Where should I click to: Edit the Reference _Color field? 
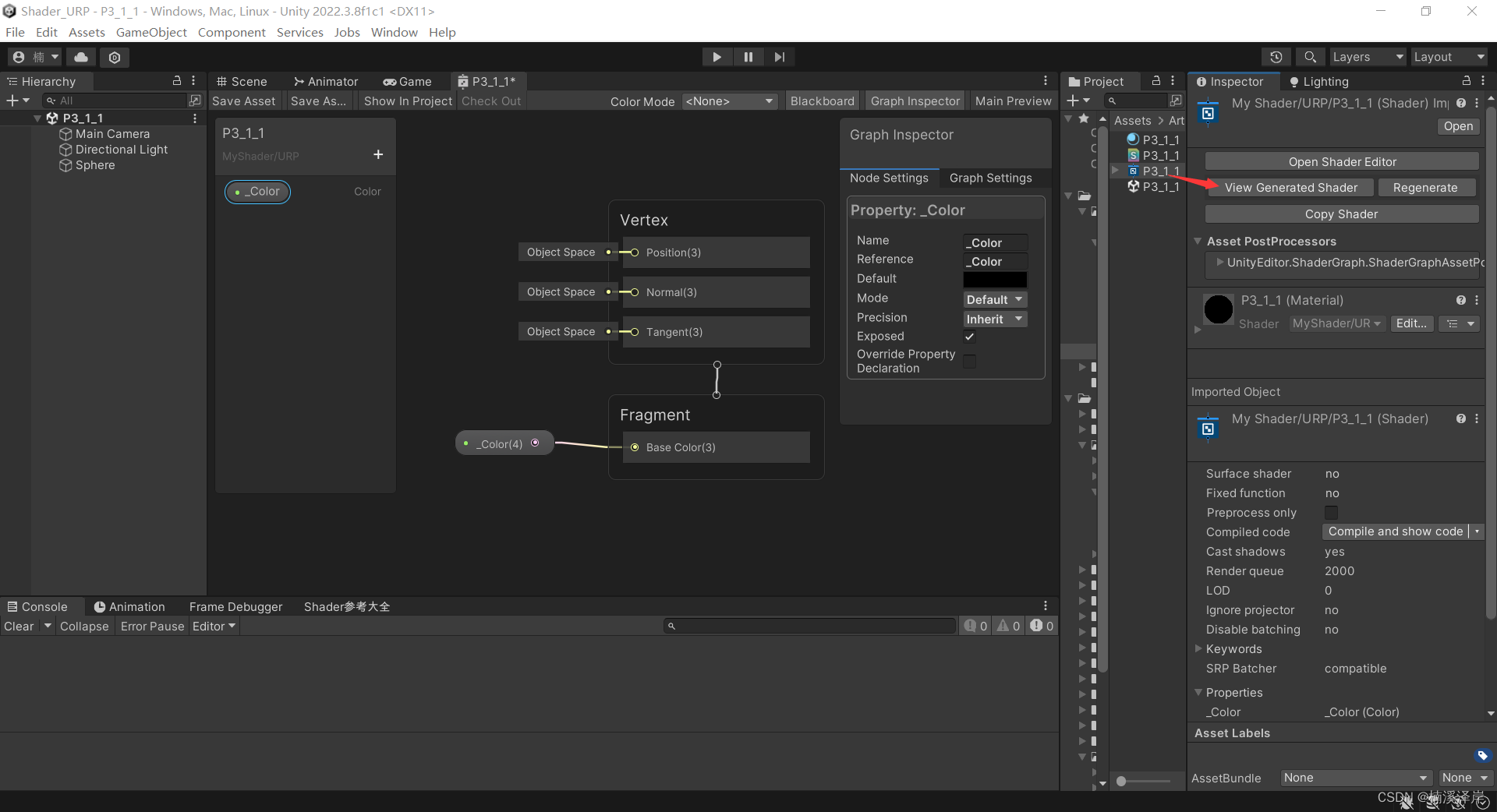pos(995,262)
